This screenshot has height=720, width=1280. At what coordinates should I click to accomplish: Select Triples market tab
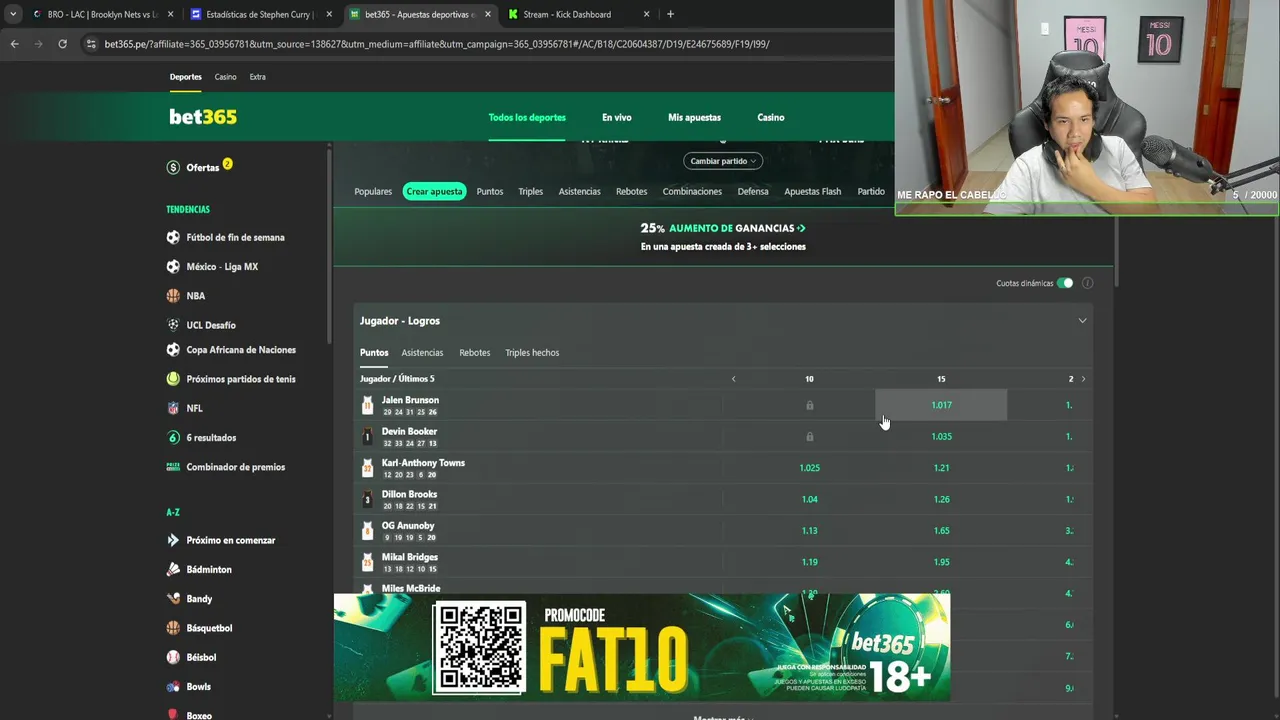click(530, 191)
